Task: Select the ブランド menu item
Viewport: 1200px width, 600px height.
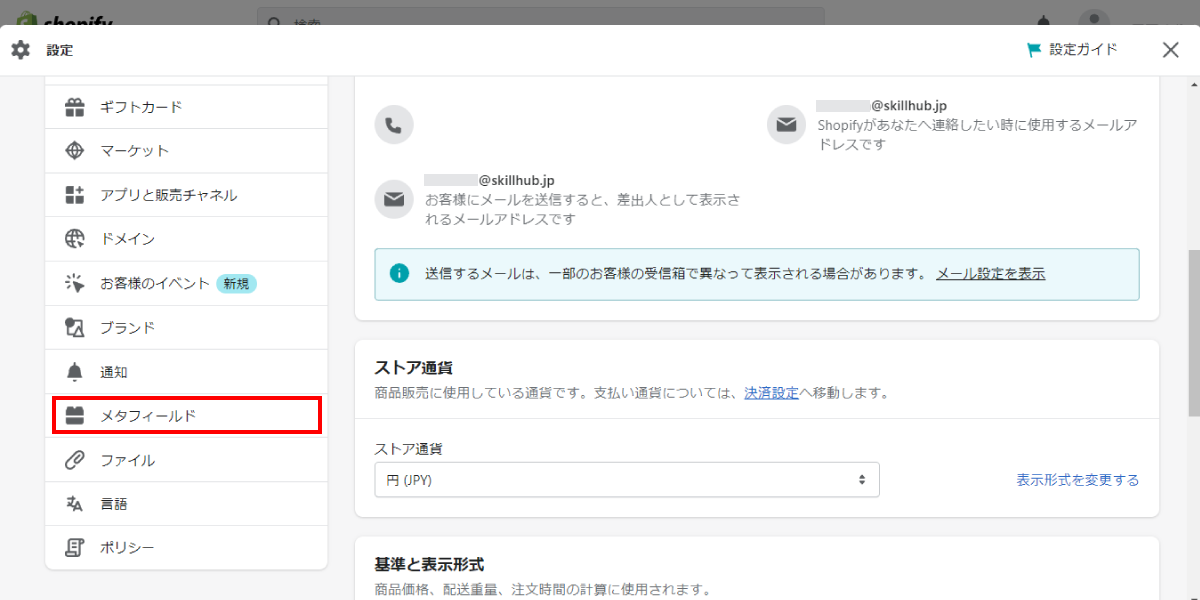Action: (186, 327)
